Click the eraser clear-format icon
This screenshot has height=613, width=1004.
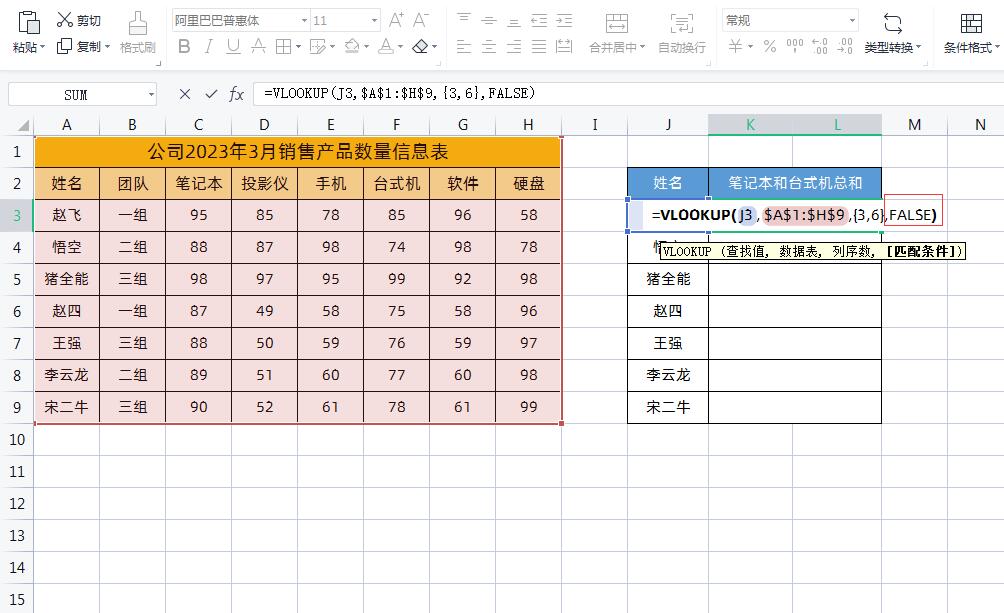tap(420, 46)
